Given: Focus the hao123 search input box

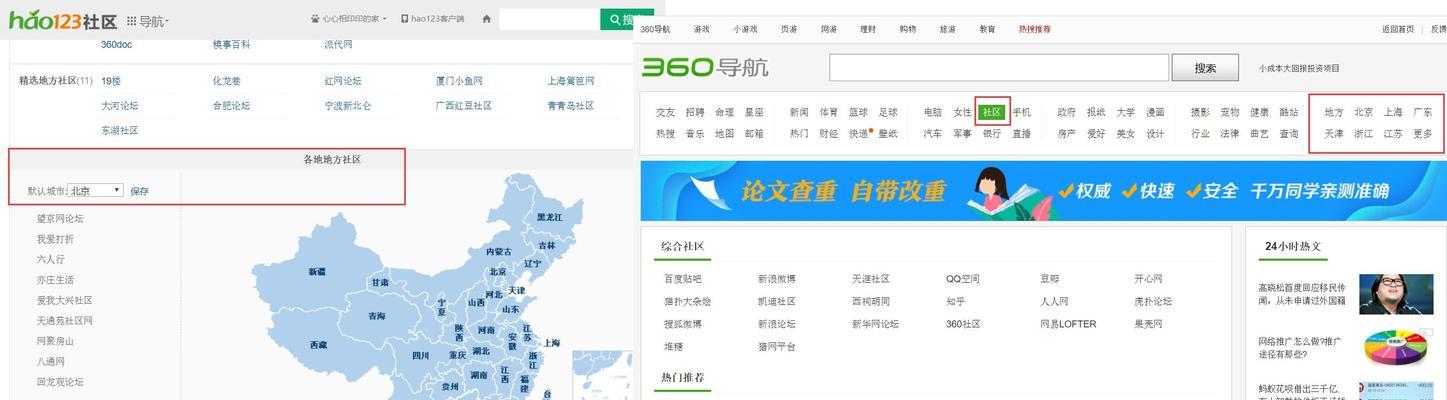Looking at the screenshot, I should 549,19.
